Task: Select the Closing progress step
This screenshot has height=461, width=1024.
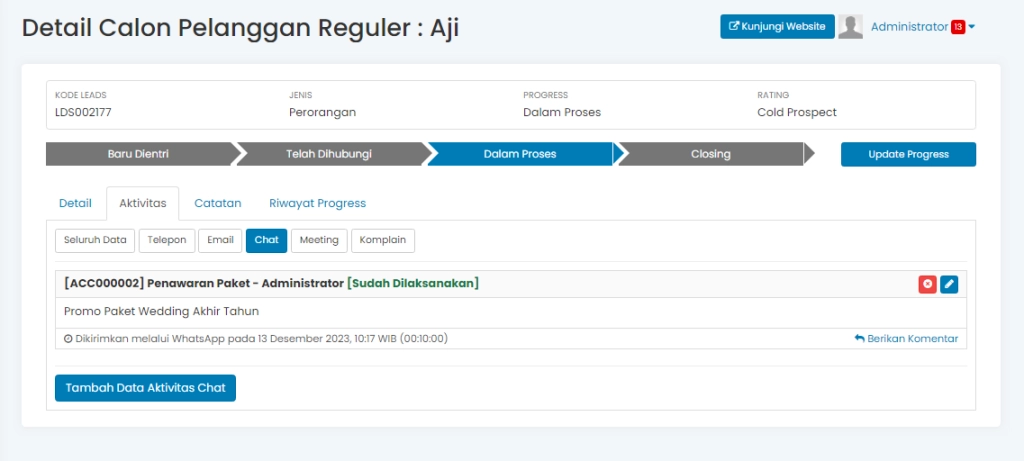Action: tap(710, 154)
